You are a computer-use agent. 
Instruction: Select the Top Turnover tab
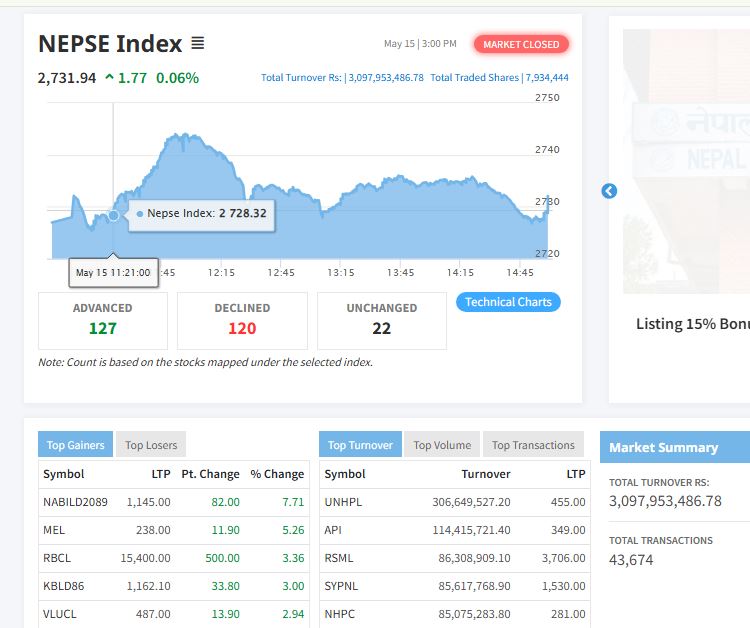pyautogui.click(x=360, y=444)
